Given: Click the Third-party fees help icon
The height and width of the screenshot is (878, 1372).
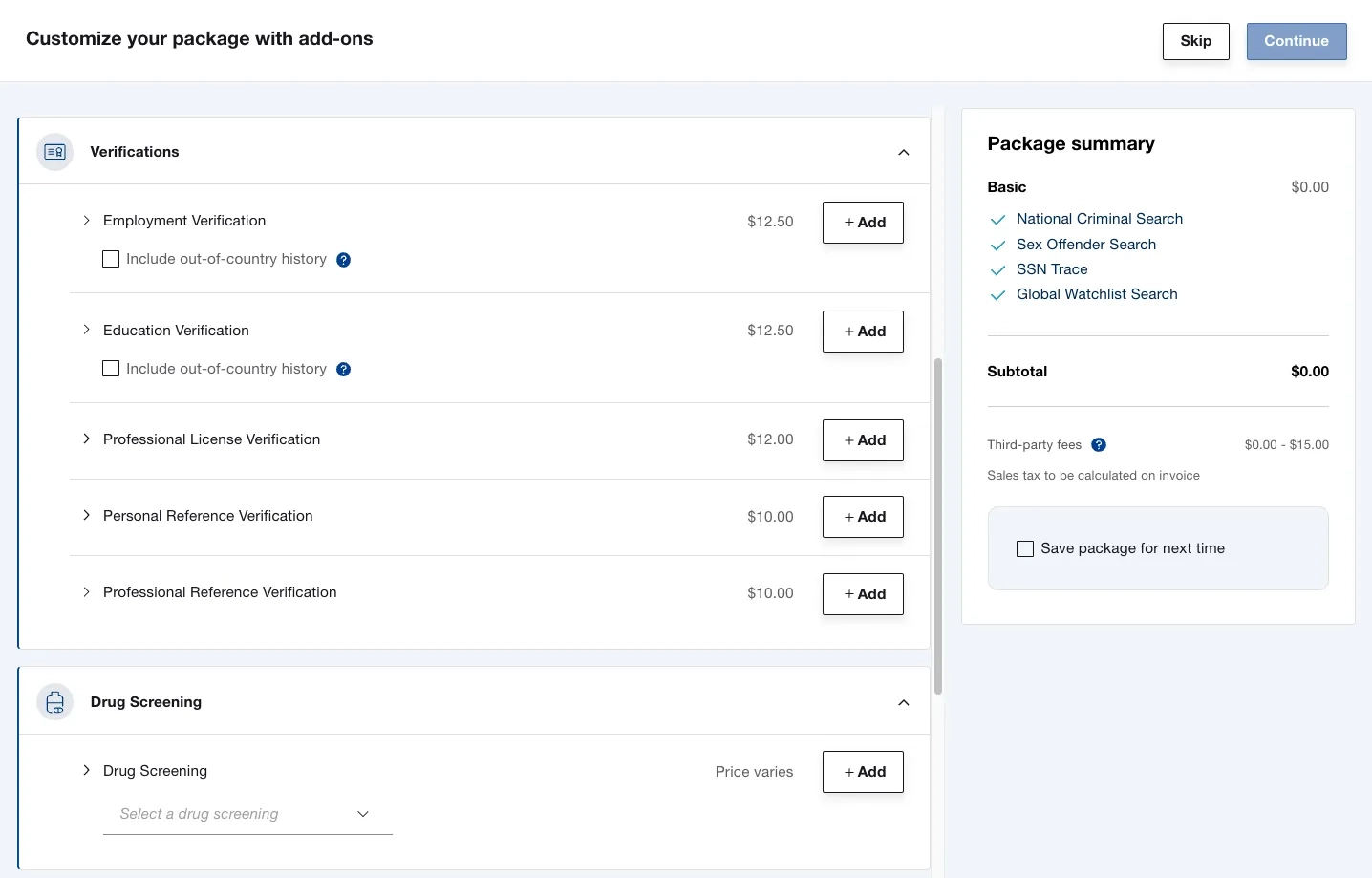Looking at the screenshot, I should point(1099,445).
